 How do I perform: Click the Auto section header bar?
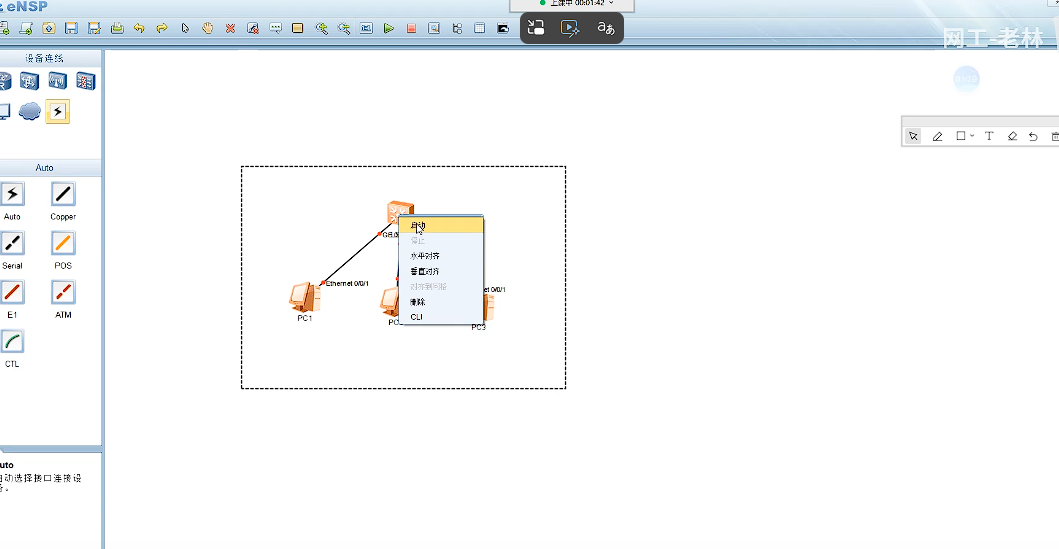click(45, 167)
